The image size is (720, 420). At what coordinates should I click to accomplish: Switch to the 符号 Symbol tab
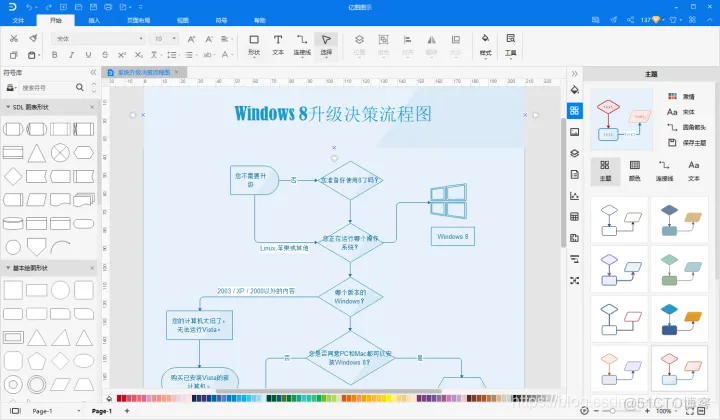221,20
